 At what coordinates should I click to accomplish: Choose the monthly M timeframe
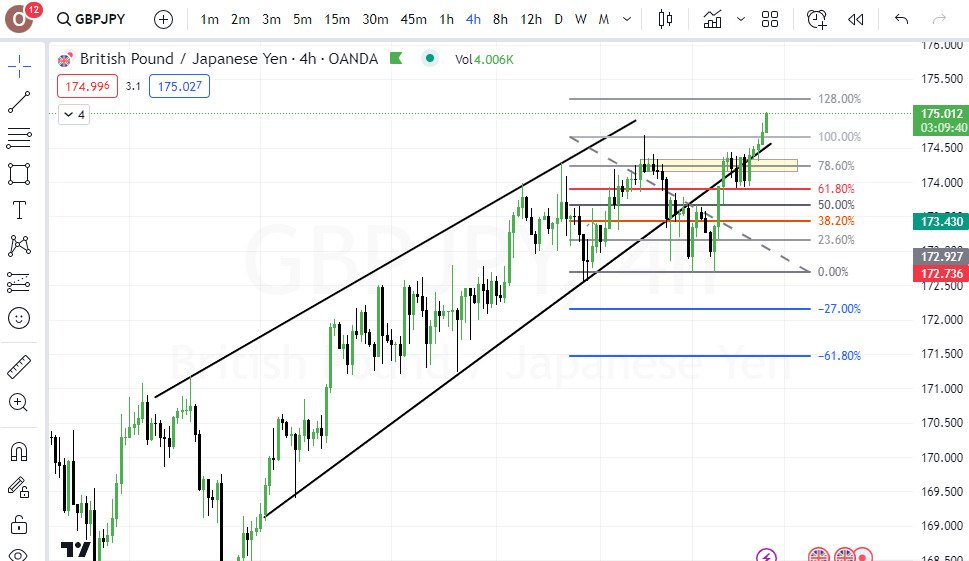pos(604,19)
